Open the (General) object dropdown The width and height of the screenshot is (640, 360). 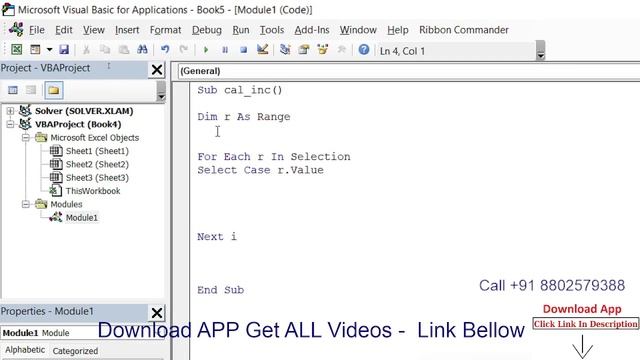[409, 71]
